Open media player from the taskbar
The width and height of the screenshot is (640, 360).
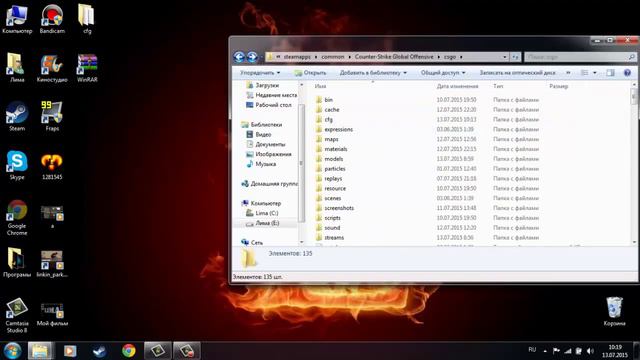(x=70, y=351)
